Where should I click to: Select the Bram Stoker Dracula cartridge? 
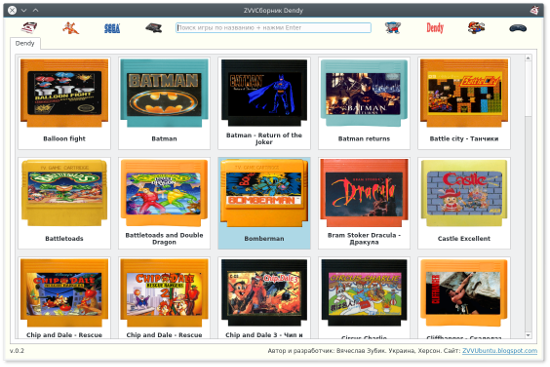pos(364,203)
